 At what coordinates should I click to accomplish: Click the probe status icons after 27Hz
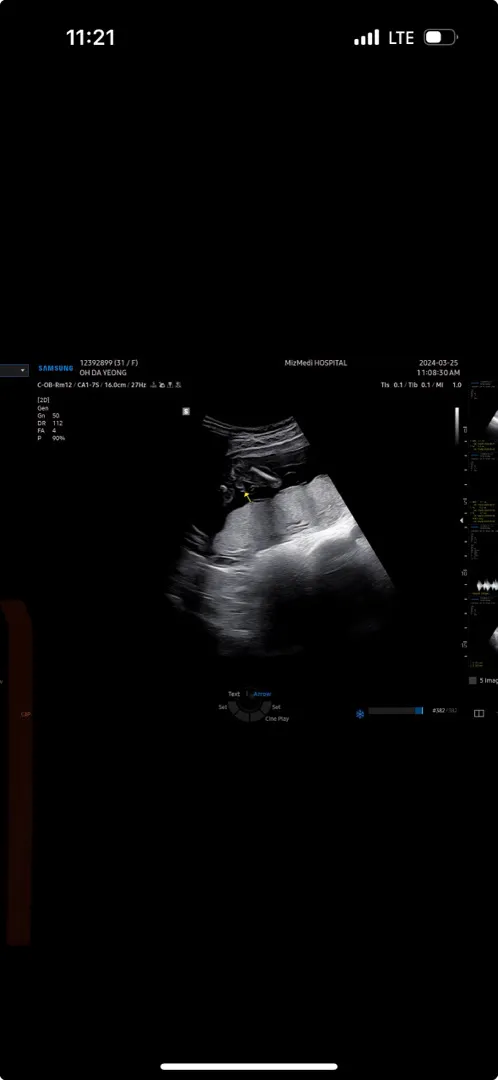pyautogui.click(x=166, y=384)
